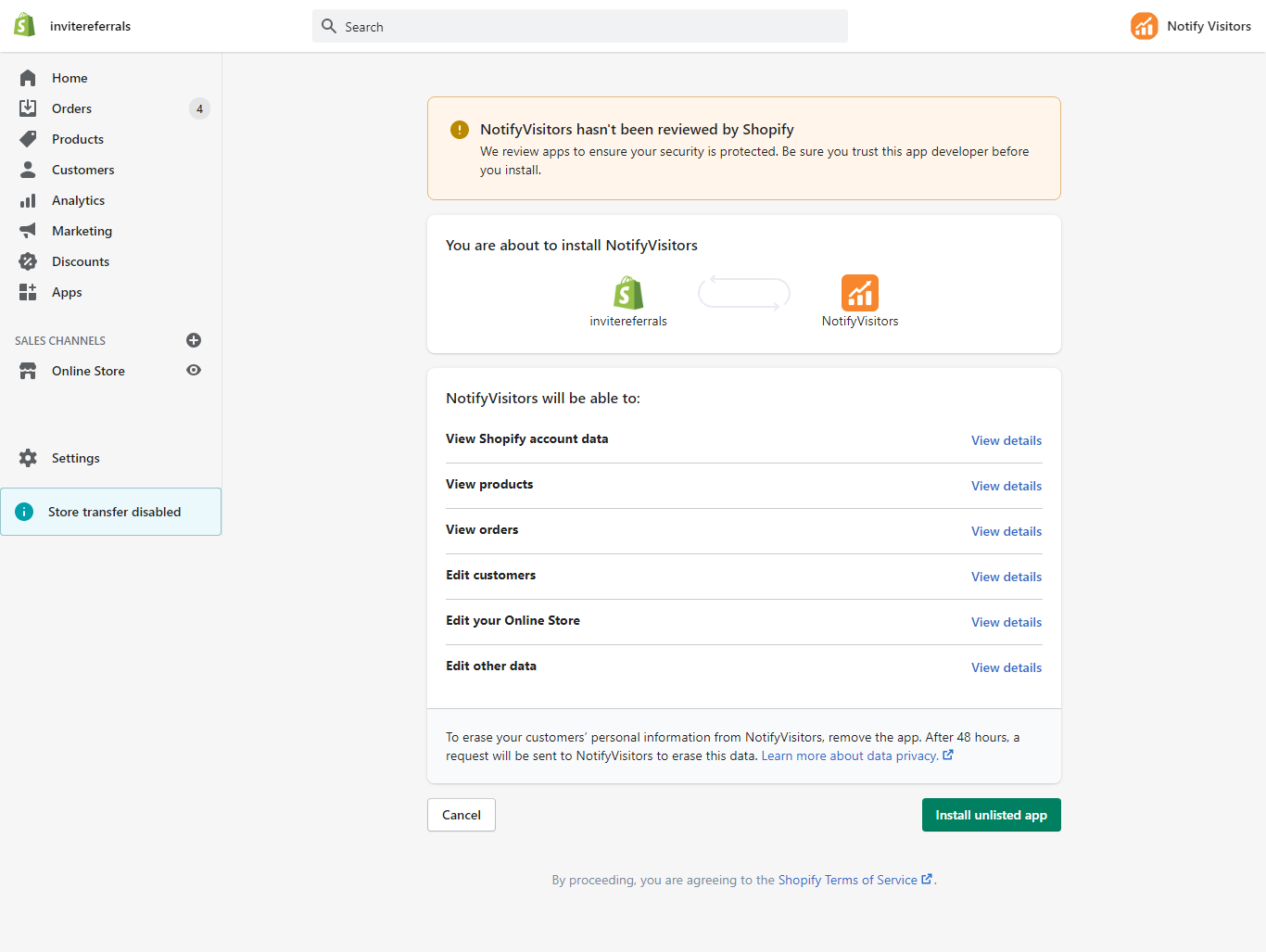Image resolution: width=1266 pixels, height=952 pixels.
Task: Expand View details for Edit other data
Action: tap(1006, 667)
